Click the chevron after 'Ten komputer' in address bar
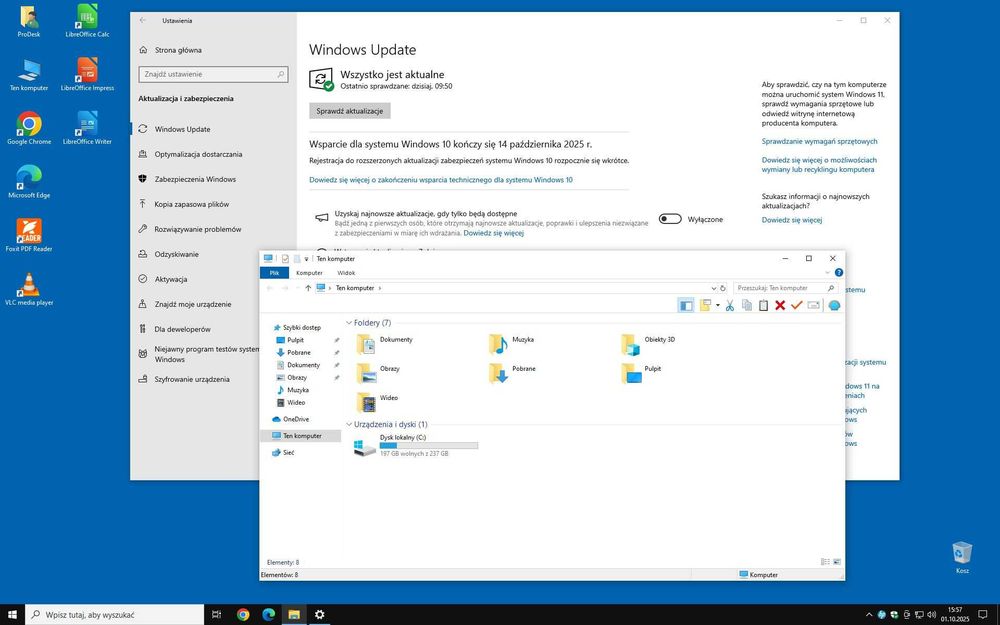The height and width of the screenshot is (625, 1000). [x=380, y=288]
